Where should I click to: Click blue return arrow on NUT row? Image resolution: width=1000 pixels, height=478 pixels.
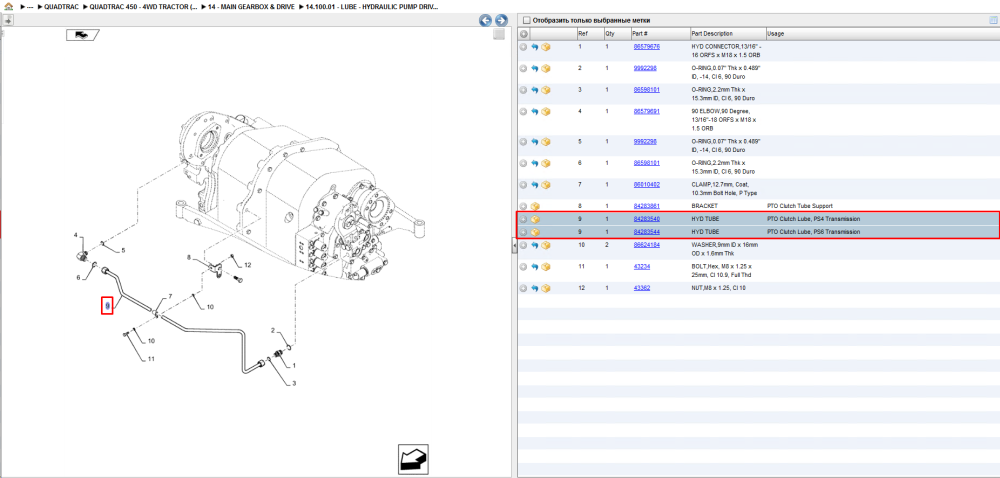coord(535,288)
